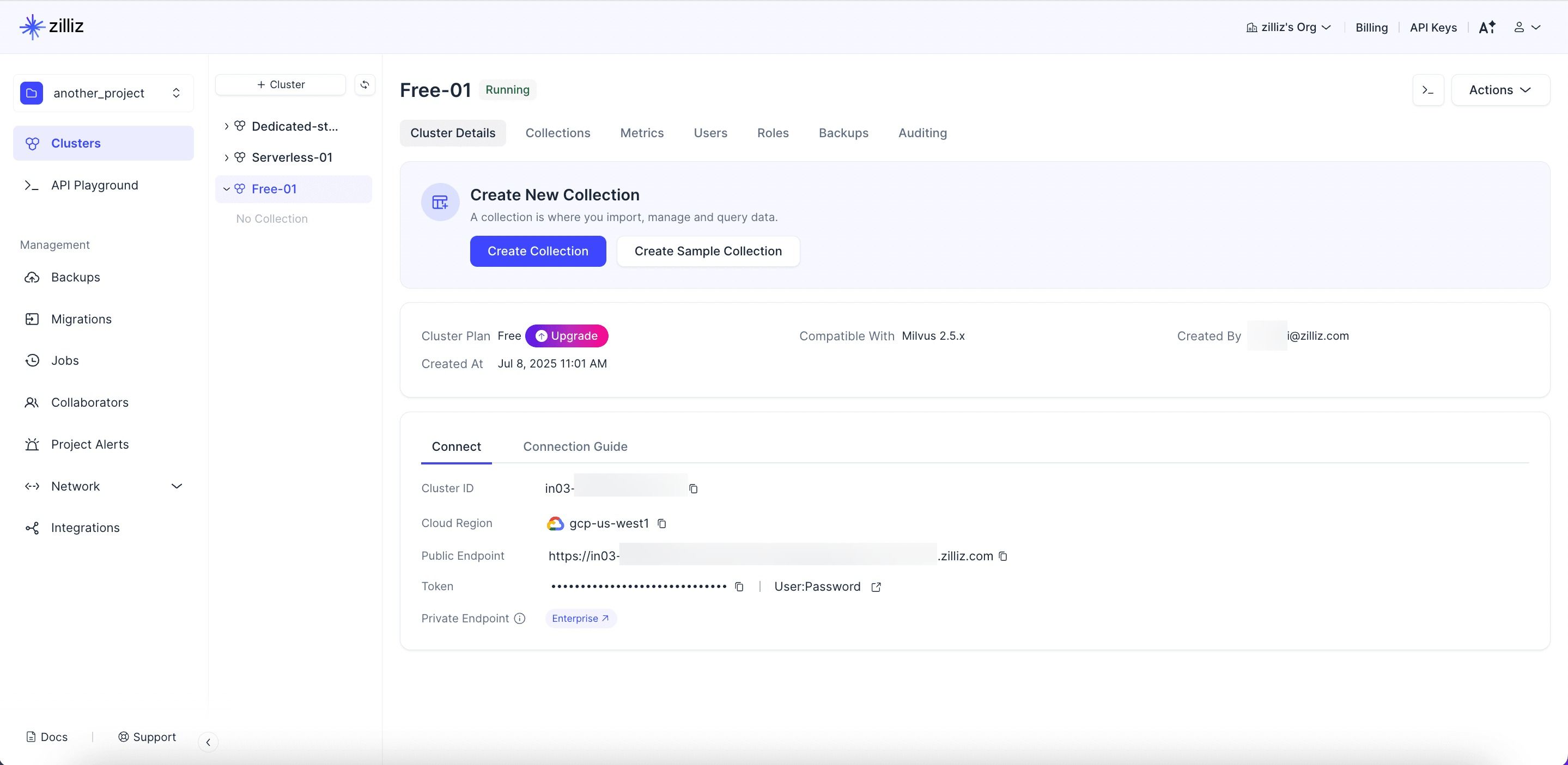Open the AI assistant icon in header
Image resolution: width=1568 pixels, height=765 pixels.
[1487, 27]
